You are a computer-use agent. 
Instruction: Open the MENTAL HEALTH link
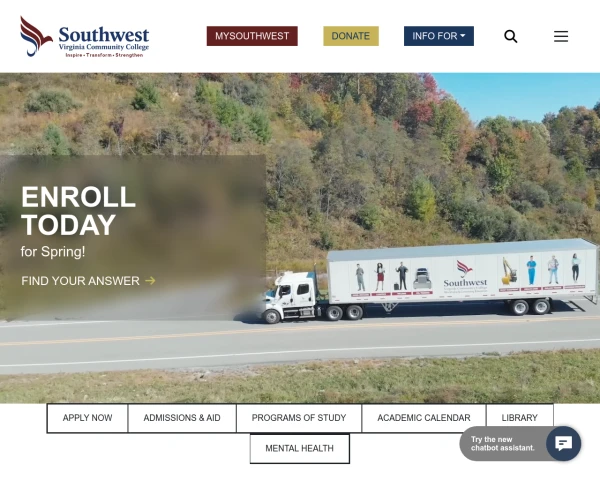point(300,448)
